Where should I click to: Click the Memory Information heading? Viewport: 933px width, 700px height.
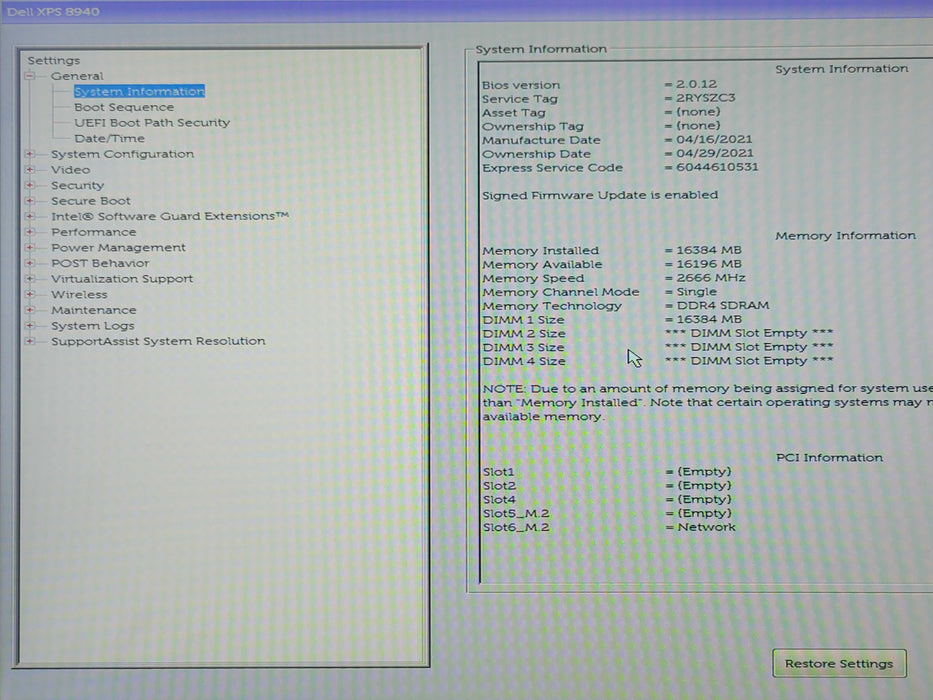coord(845,236)
